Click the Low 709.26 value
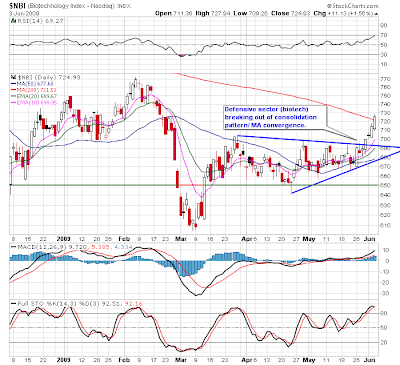Viewport: 400px width, 365px height. (250, 13)
